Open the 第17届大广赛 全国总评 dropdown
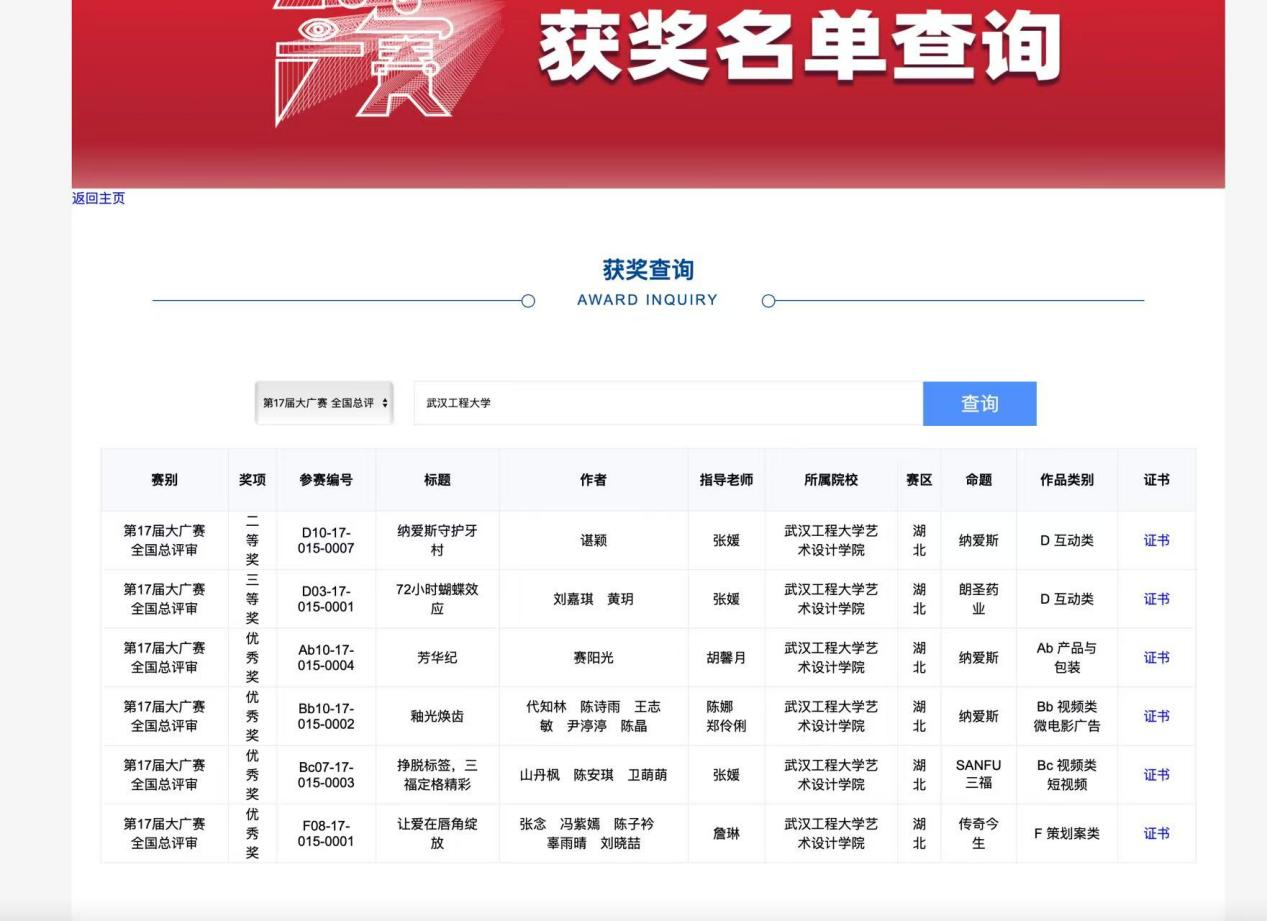This screenshot has width=1267, height=921. pyautogui.click(x=324, y=403)
